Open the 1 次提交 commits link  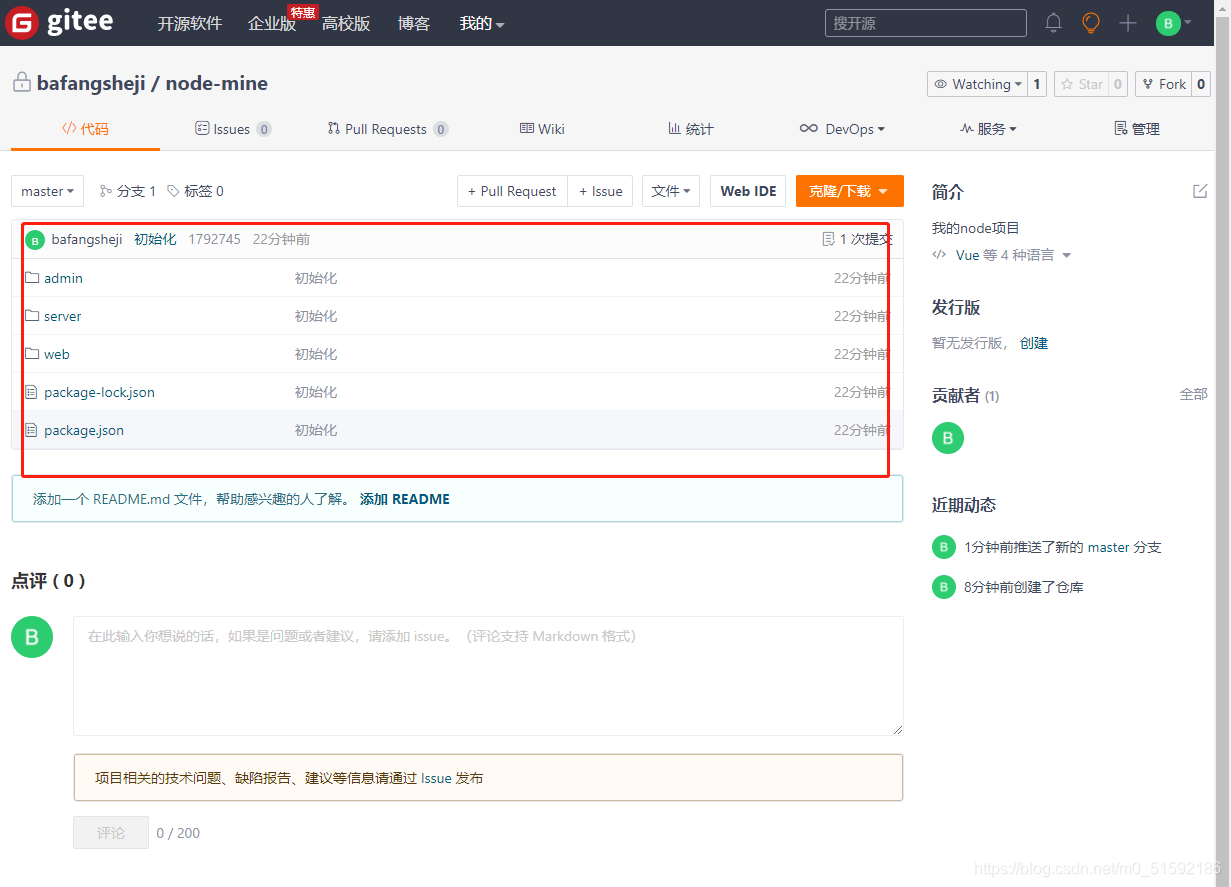coord(857,239)
